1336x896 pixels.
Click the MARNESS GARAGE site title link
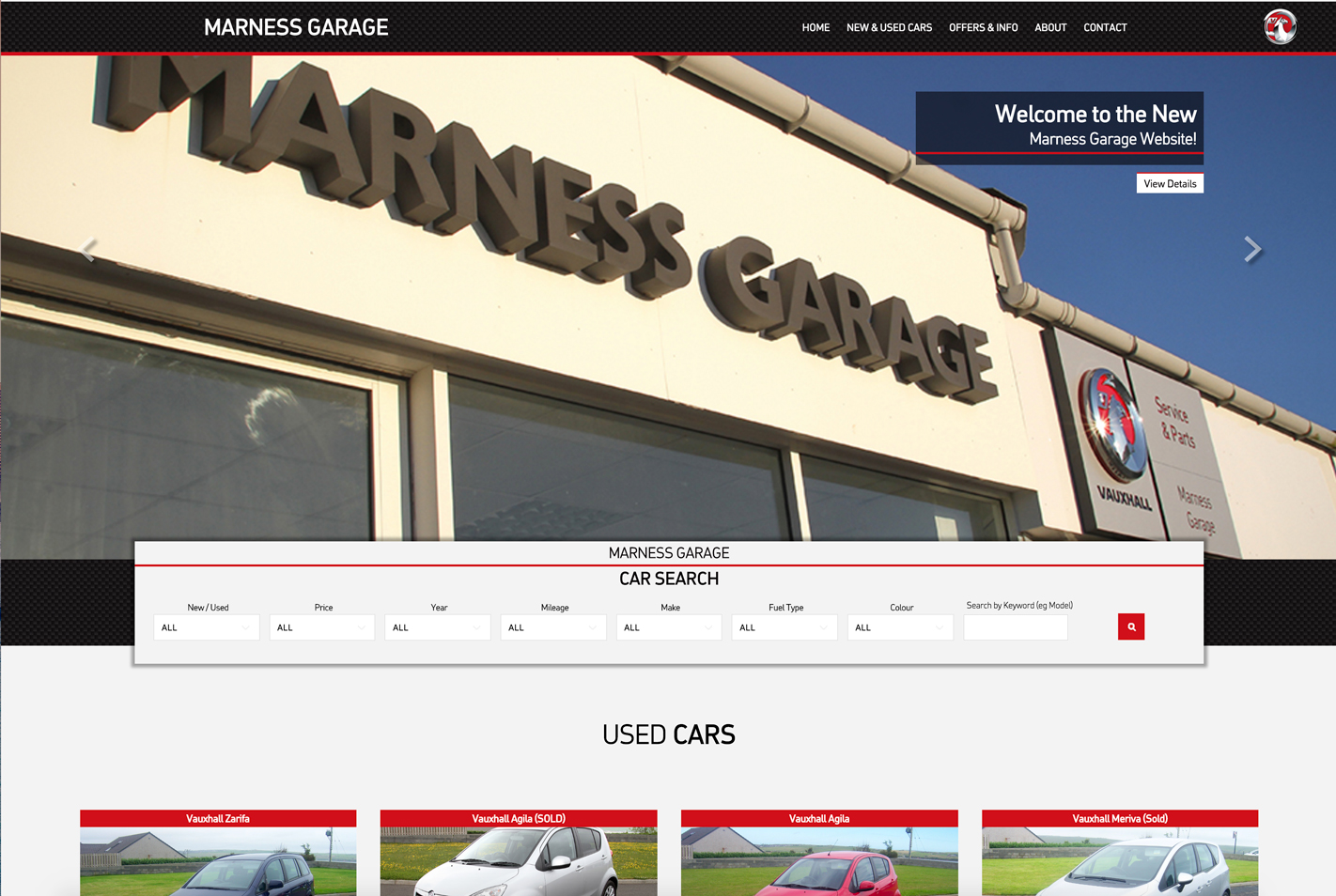(296, 27)
